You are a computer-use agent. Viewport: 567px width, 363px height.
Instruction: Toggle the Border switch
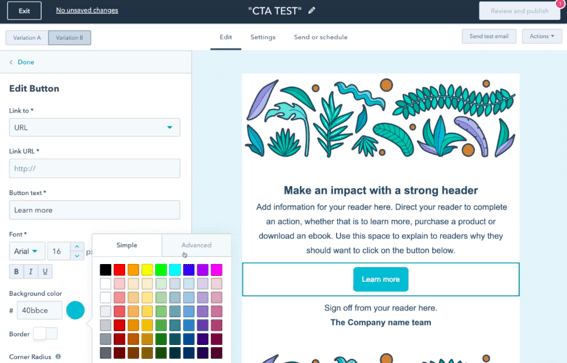[45, 333]
